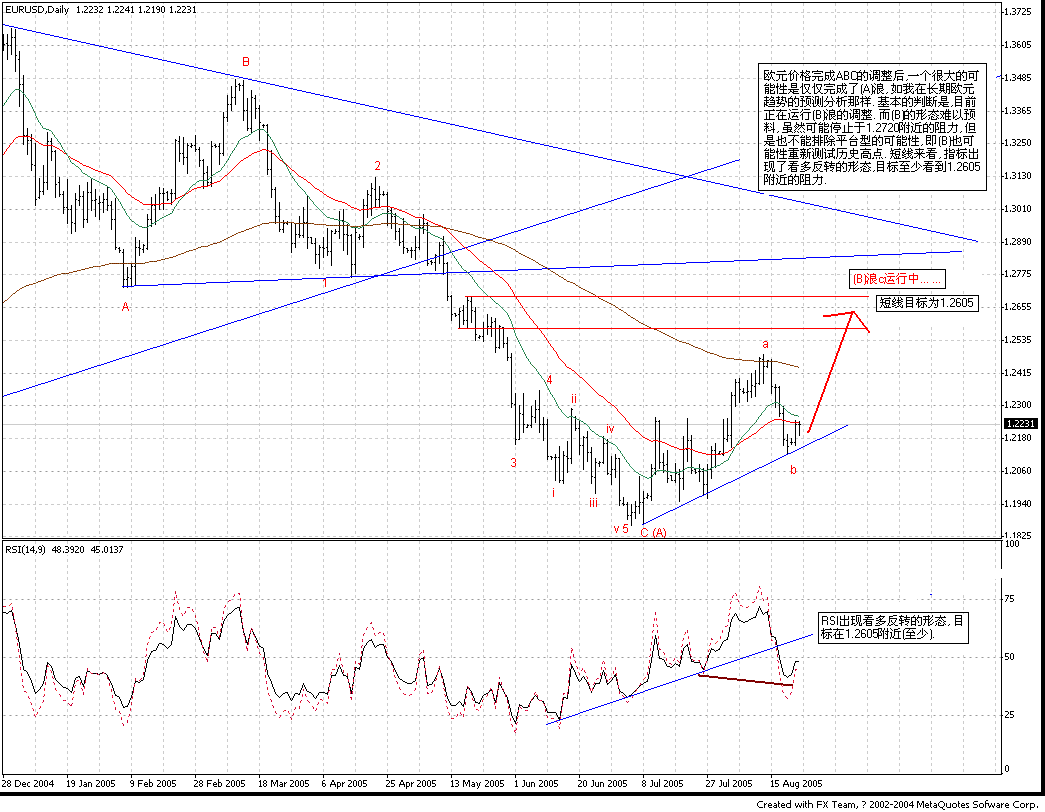1045x812 pixels.
Task: Click the current price tag 1.2231
Action: point(1021,423)
